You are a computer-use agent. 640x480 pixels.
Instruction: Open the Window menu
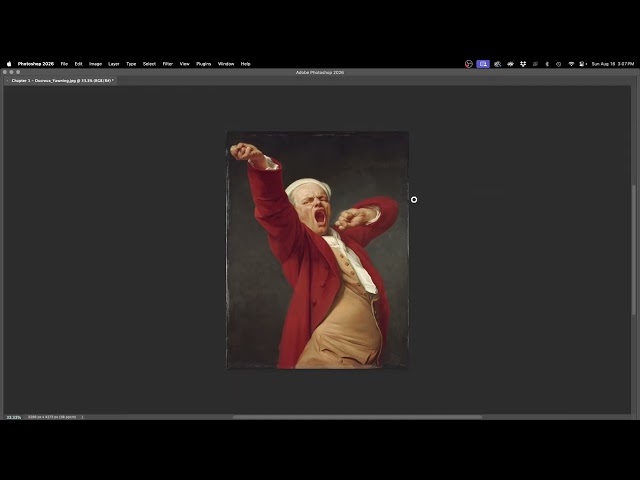(226, 64)
